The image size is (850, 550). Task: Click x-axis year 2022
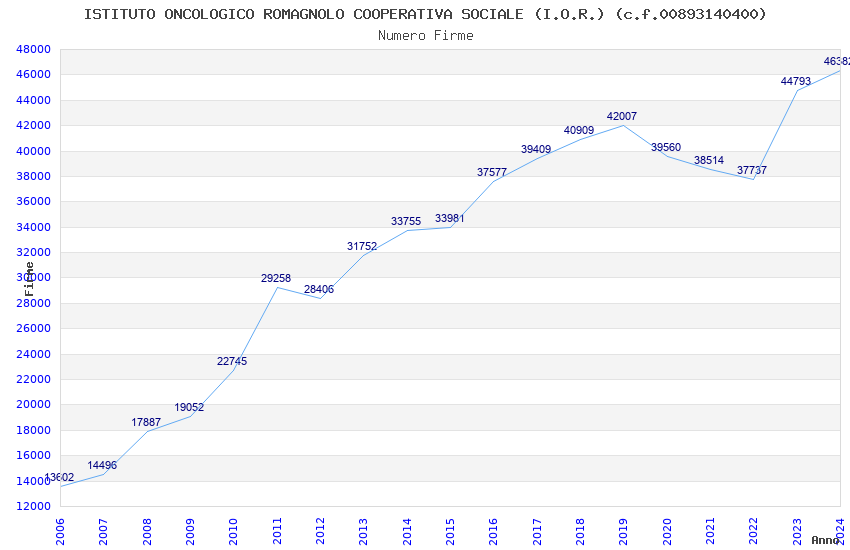pyautogui.click(x=754, y=532)
